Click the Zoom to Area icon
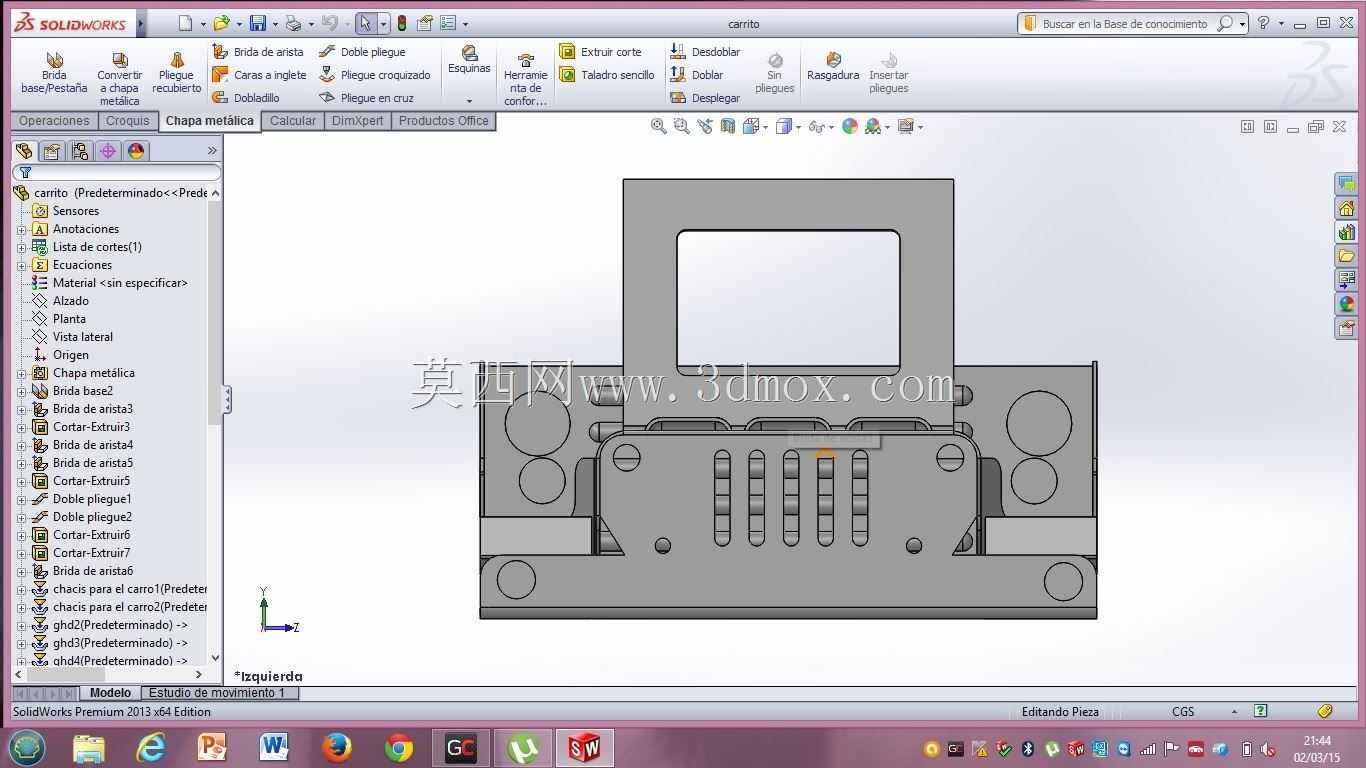 click(682, 126)
